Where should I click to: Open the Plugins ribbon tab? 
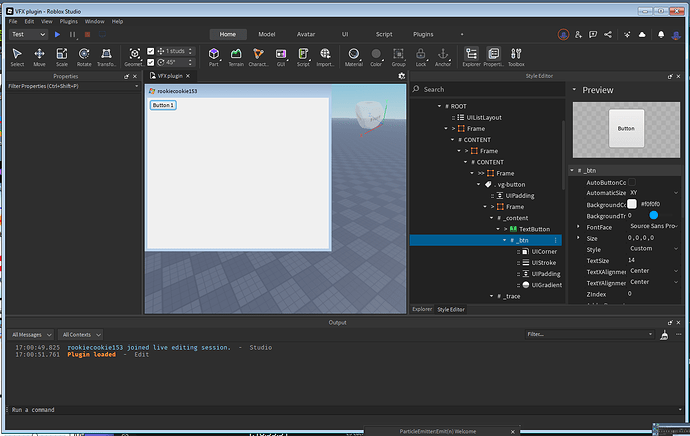pyautogui.click(x=423, y=34)
